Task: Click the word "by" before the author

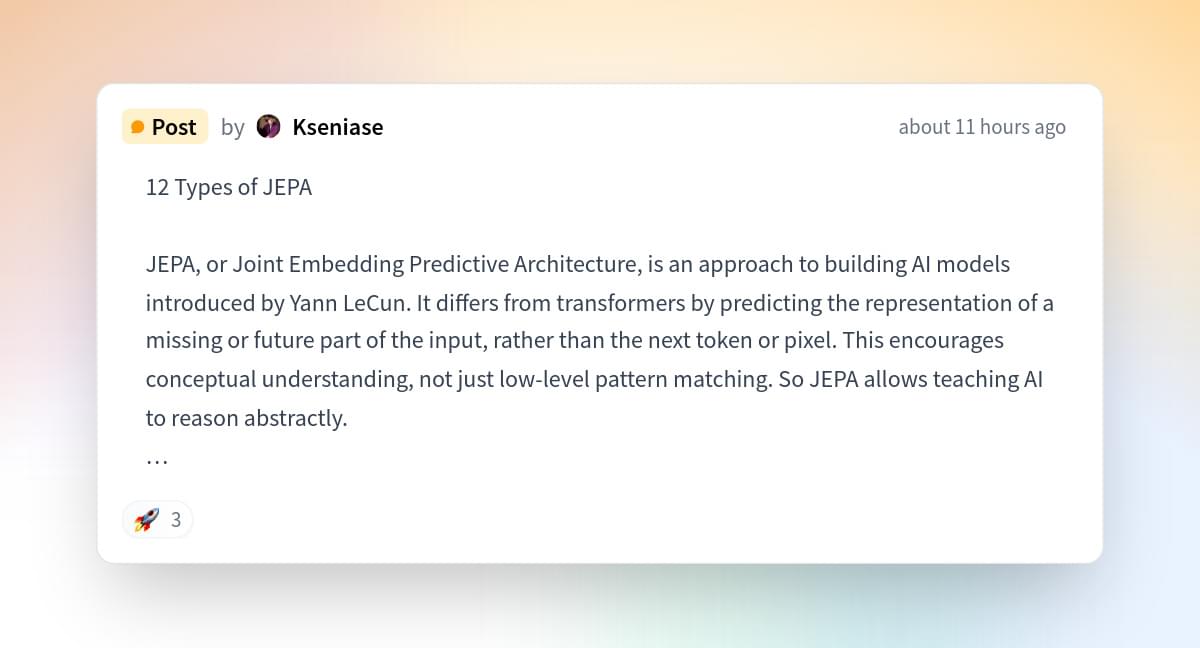Action: tap(232, 127)
